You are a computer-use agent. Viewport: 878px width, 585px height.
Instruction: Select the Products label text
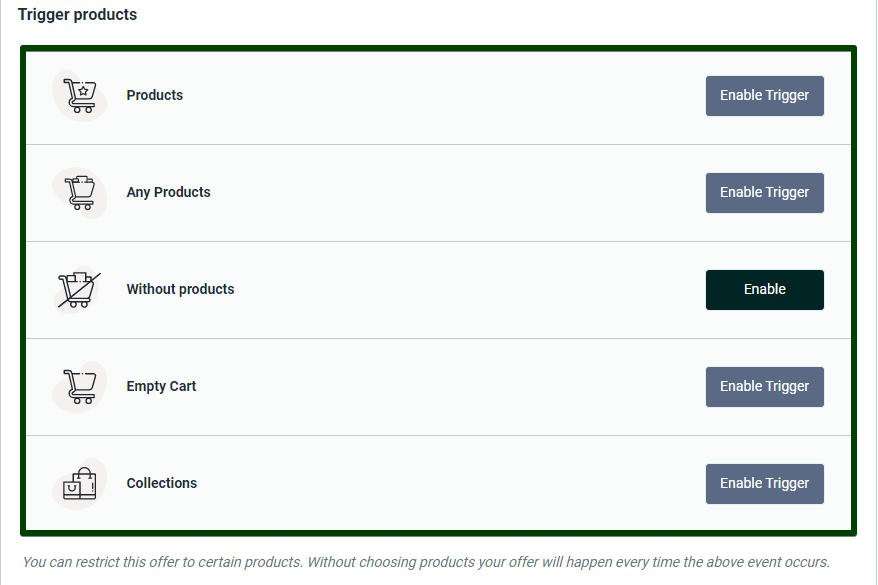tap(155, 96)
